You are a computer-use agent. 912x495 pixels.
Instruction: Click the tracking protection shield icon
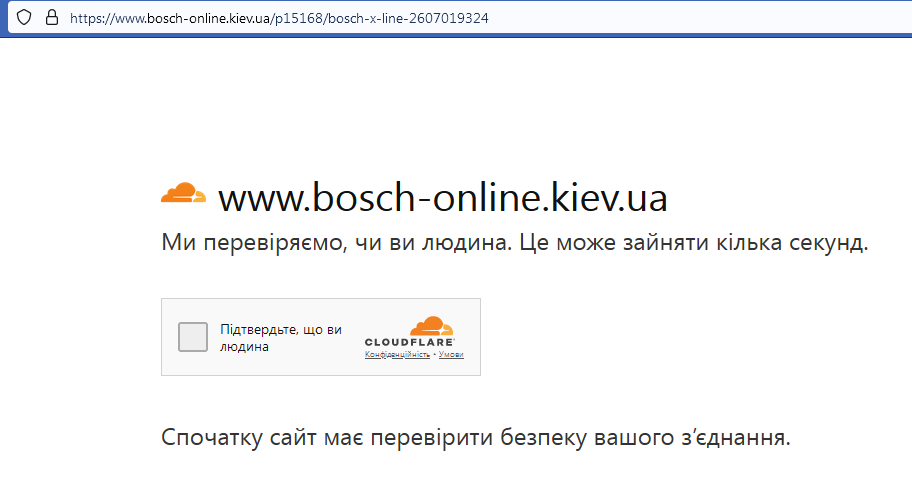24,17
